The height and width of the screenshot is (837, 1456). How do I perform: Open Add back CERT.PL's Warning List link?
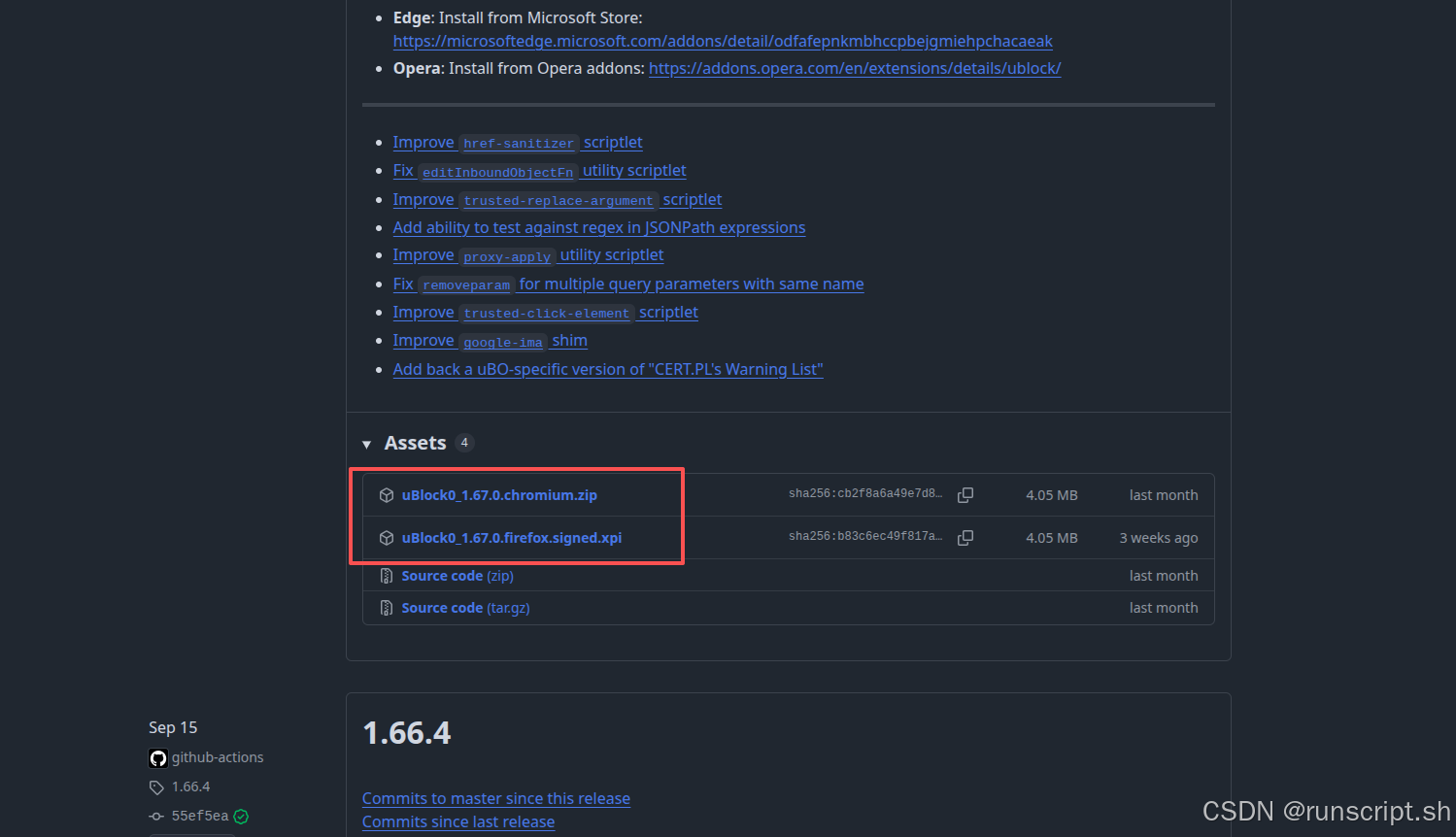coord(608,369)
